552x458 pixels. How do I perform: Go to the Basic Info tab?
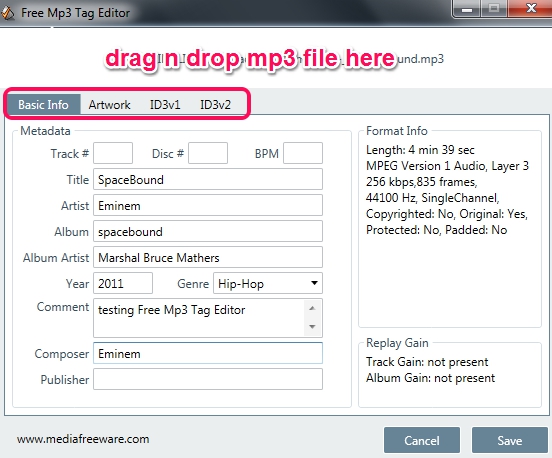point(43,105)
